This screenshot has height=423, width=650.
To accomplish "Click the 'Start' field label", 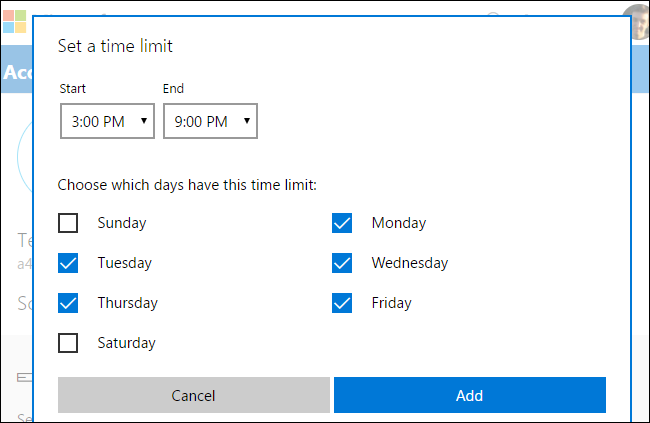I will tap(72, 90).
